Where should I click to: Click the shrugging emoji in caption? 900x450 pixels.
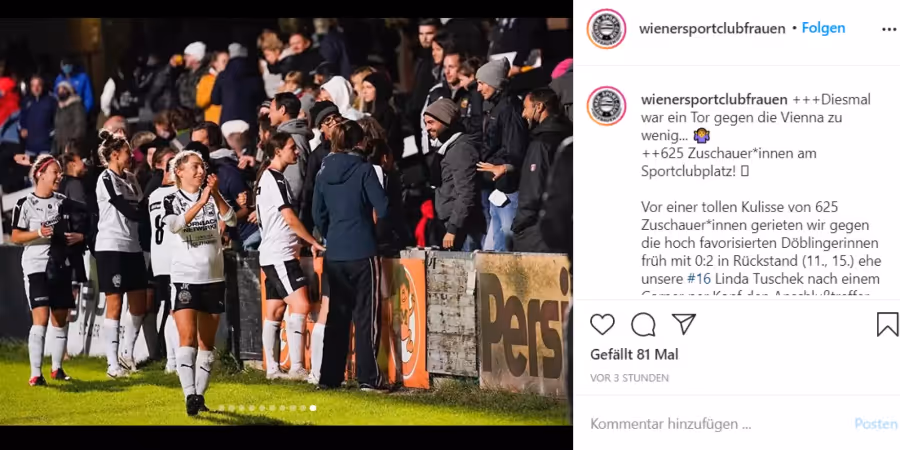tap(701, 135)
